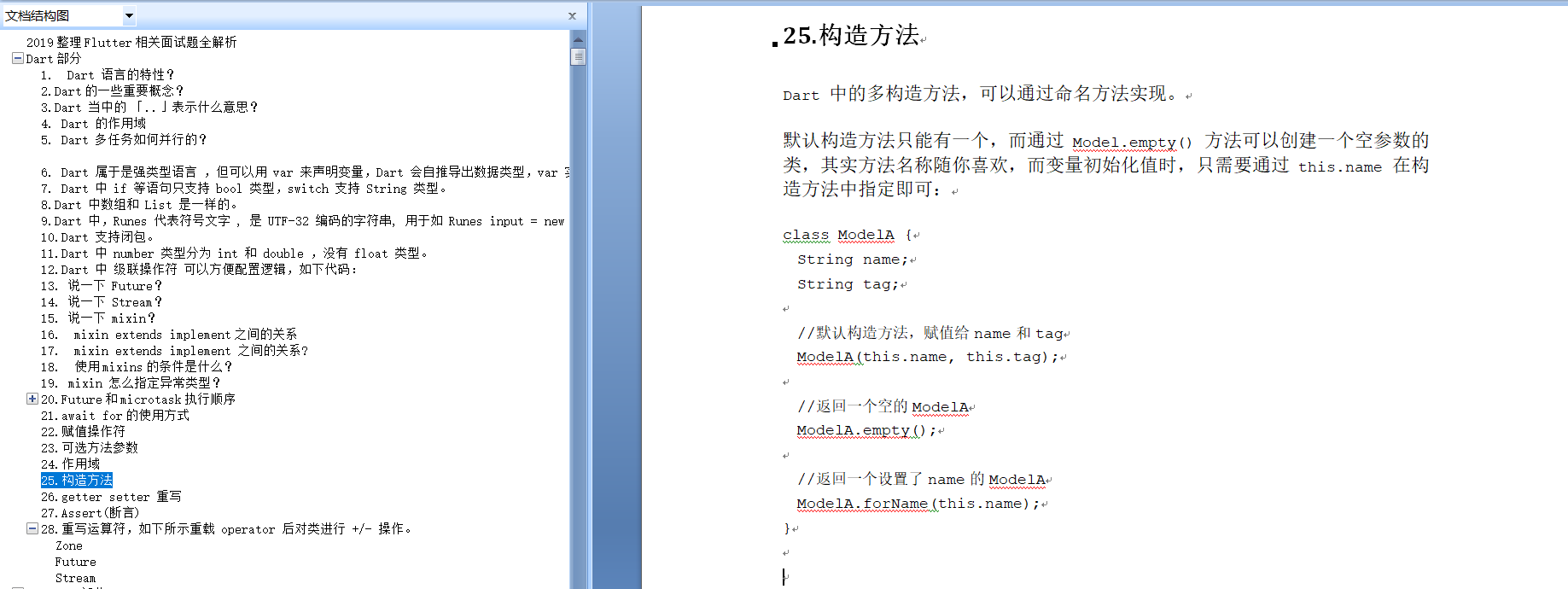
Task: Jump to 18. 使用mixins的条件是什么？
Action: coord(137,366)
